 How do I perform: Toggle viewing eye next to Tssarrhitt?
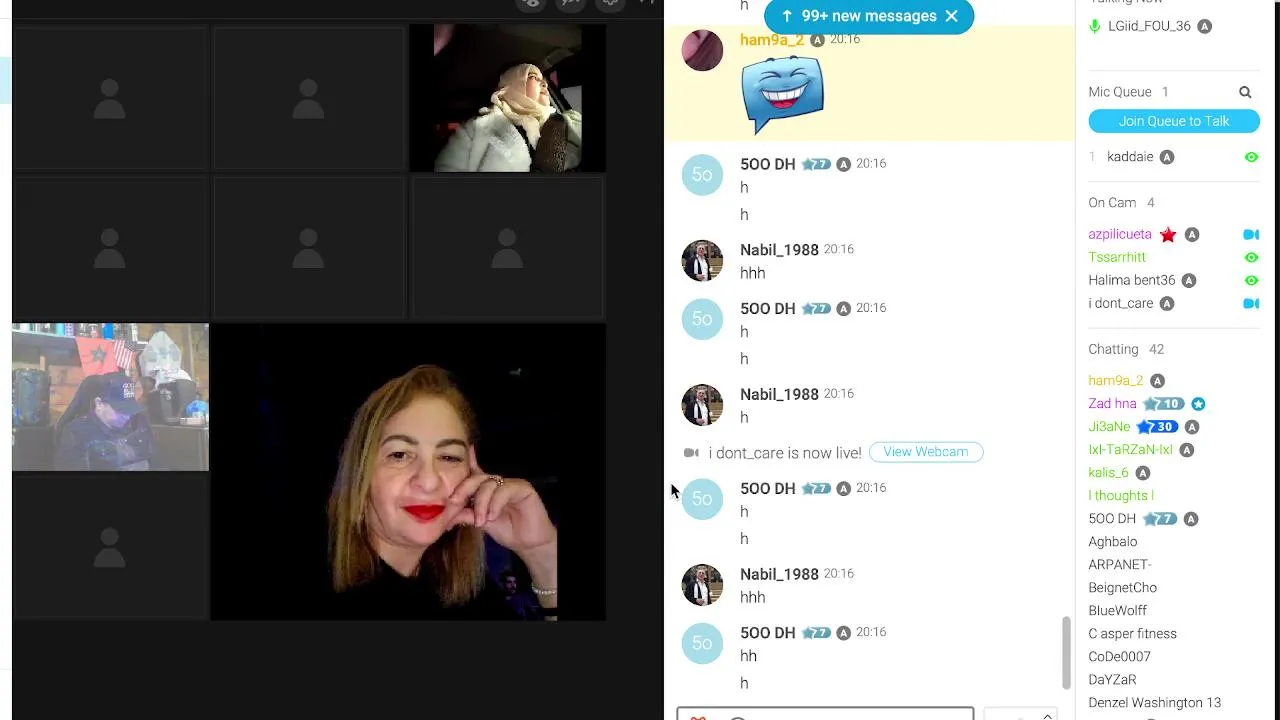point(1251,257)
